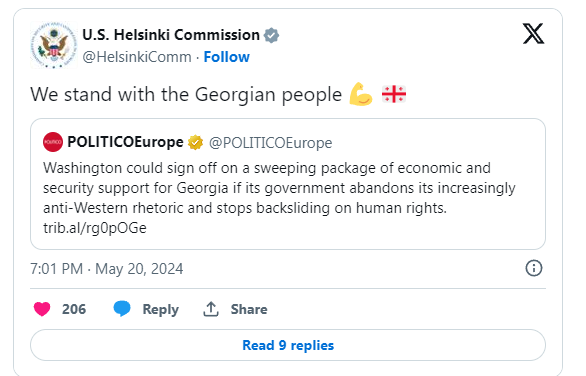Click the gold verified badge on POLITICOEurope
586x376 pixels.
click(195, 142)
